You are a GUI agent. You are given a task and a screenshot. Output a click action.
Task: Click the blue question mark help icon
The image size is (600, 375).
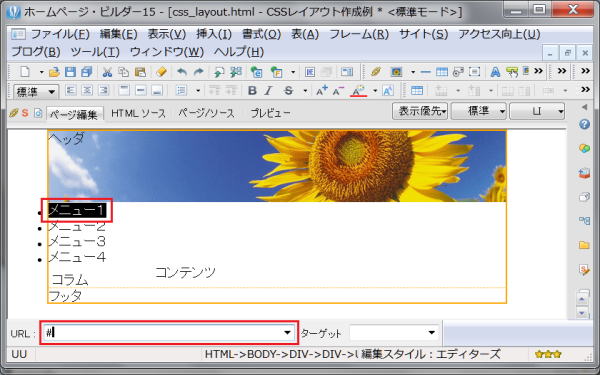[x=584, y=124]
